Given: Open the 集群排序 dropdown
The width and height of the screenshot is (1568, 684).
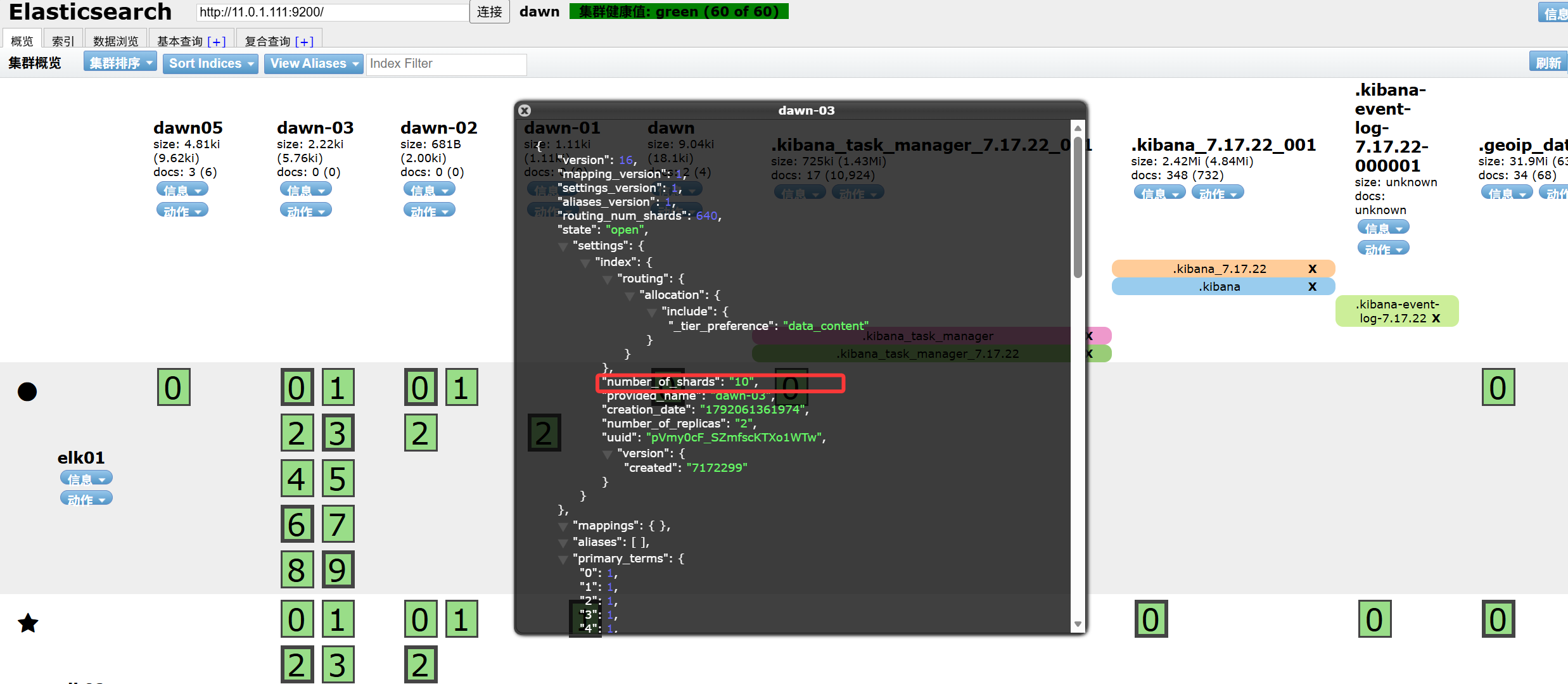Looking at the screenshot, I should point(120,63).
